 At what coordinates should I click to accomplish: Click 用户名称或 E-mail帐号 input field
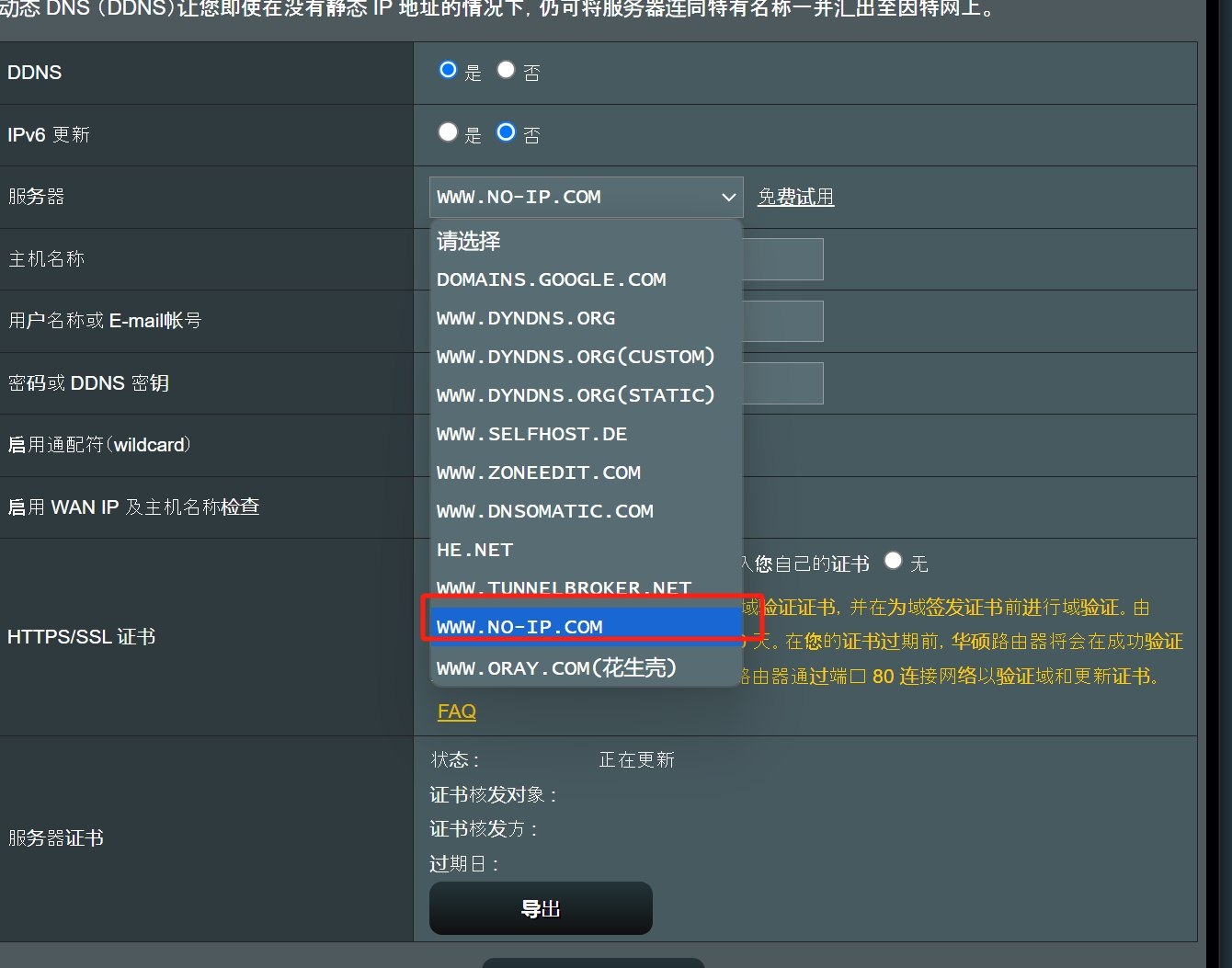tap(782, 322)
